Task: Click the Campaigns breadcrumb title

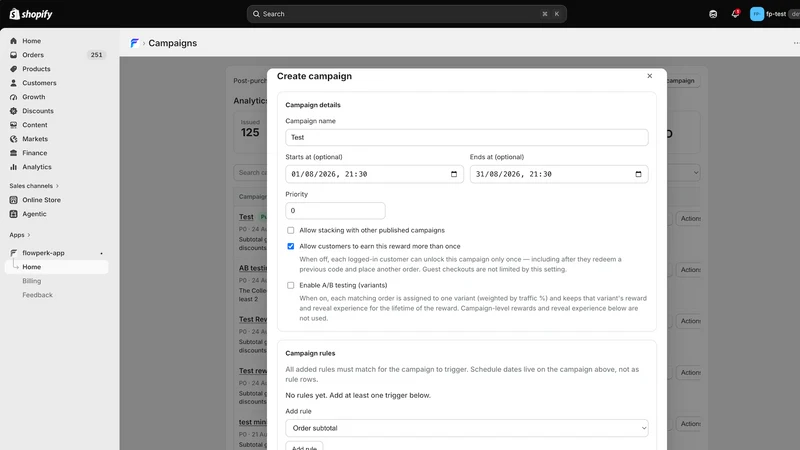Action: 172,43
